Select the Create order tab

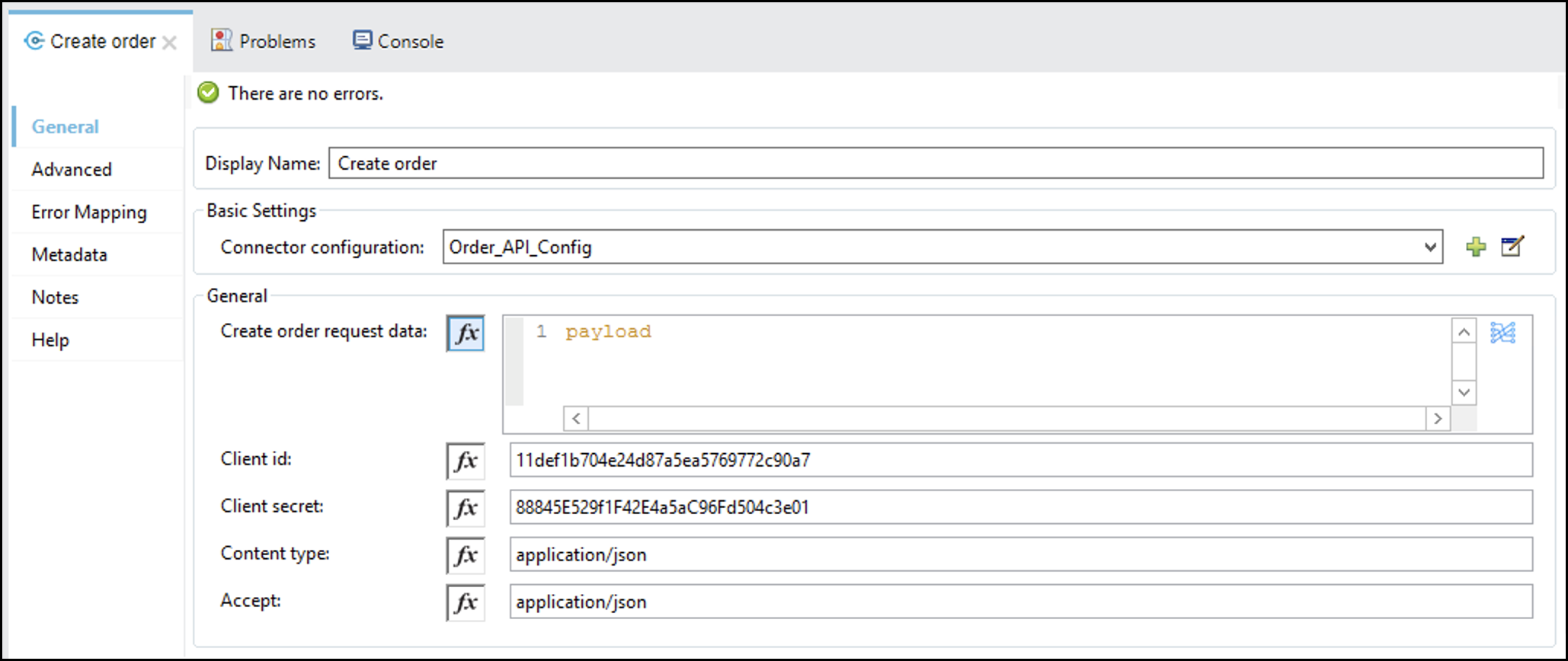click(102, 41)
